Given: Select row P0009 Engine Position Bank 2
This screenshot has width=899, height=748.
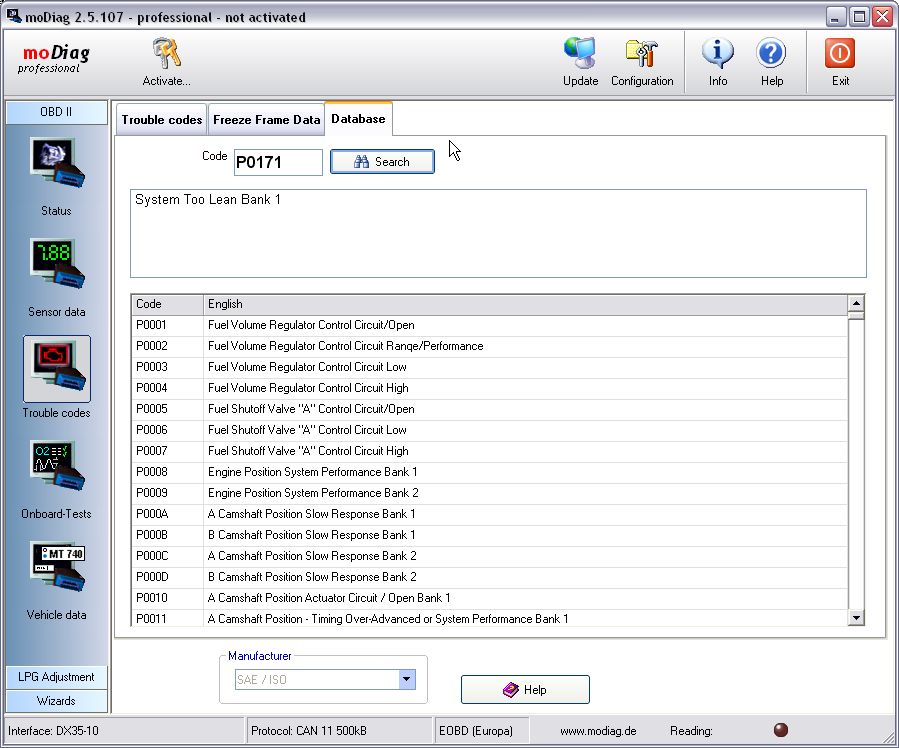Looking at the screenshot, I should pyautogui.click(x=490, y=493).
